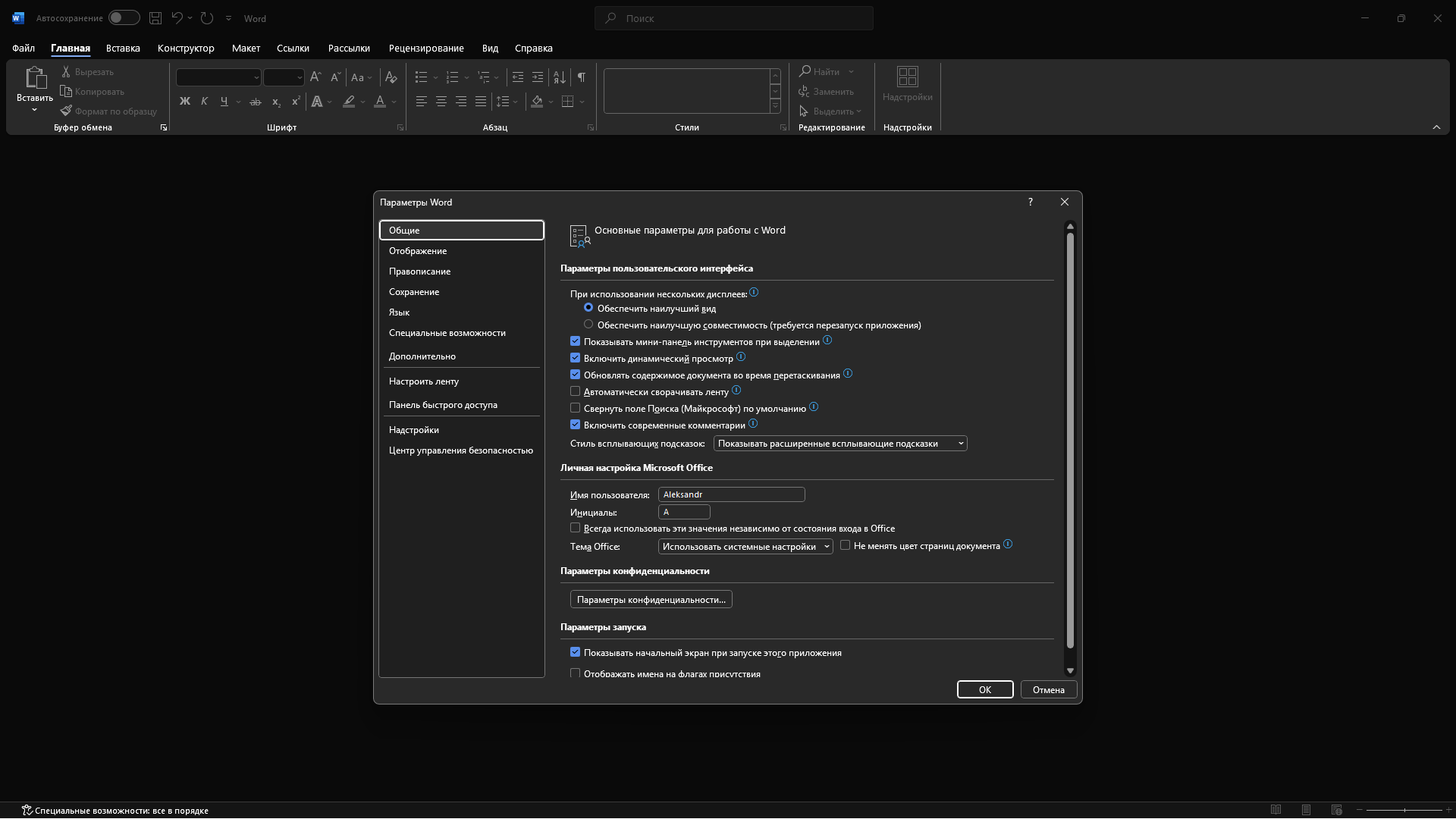
Task: Click the accessibility status icon in status bar
Action: click(x=27, y=810)
